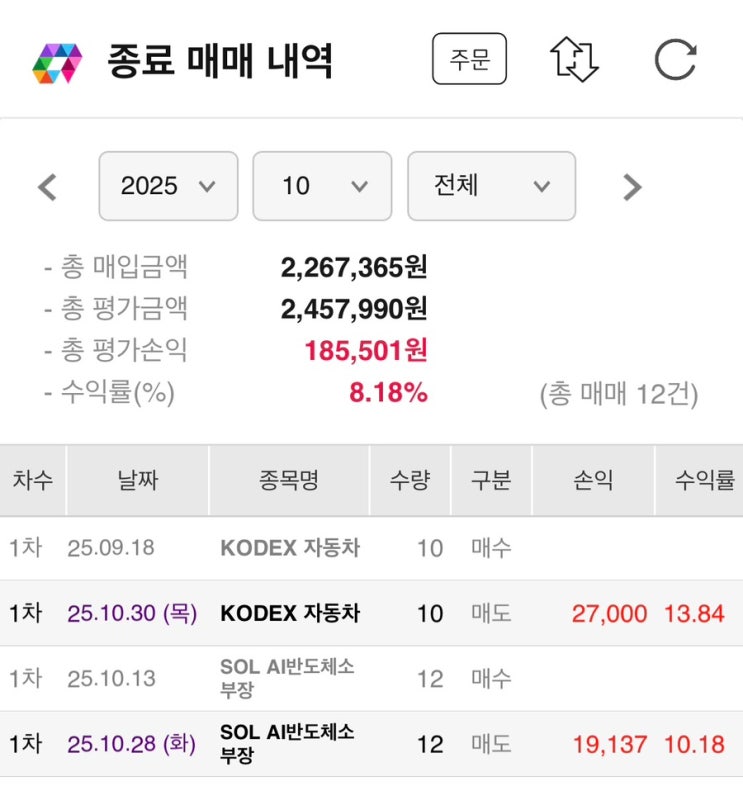Open the up-down transfer arrows icon

pyautogui.click(x=574, y=60)
